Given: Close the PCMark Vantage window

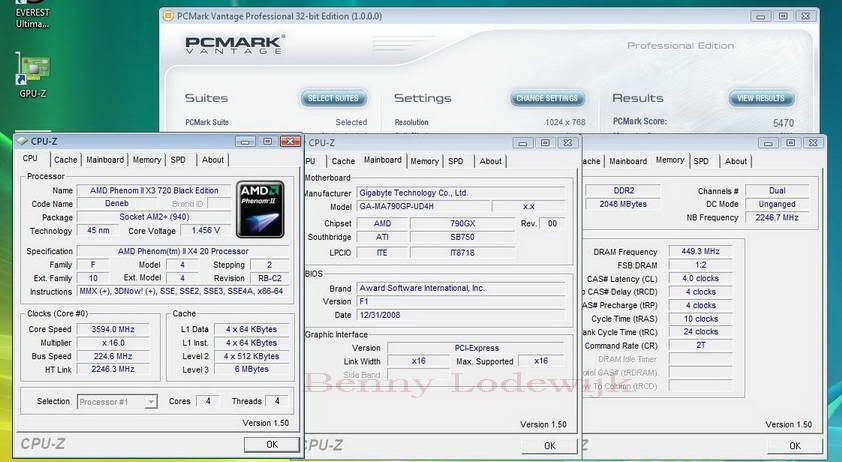Looking at the screenshot, I should coord(805,17).
